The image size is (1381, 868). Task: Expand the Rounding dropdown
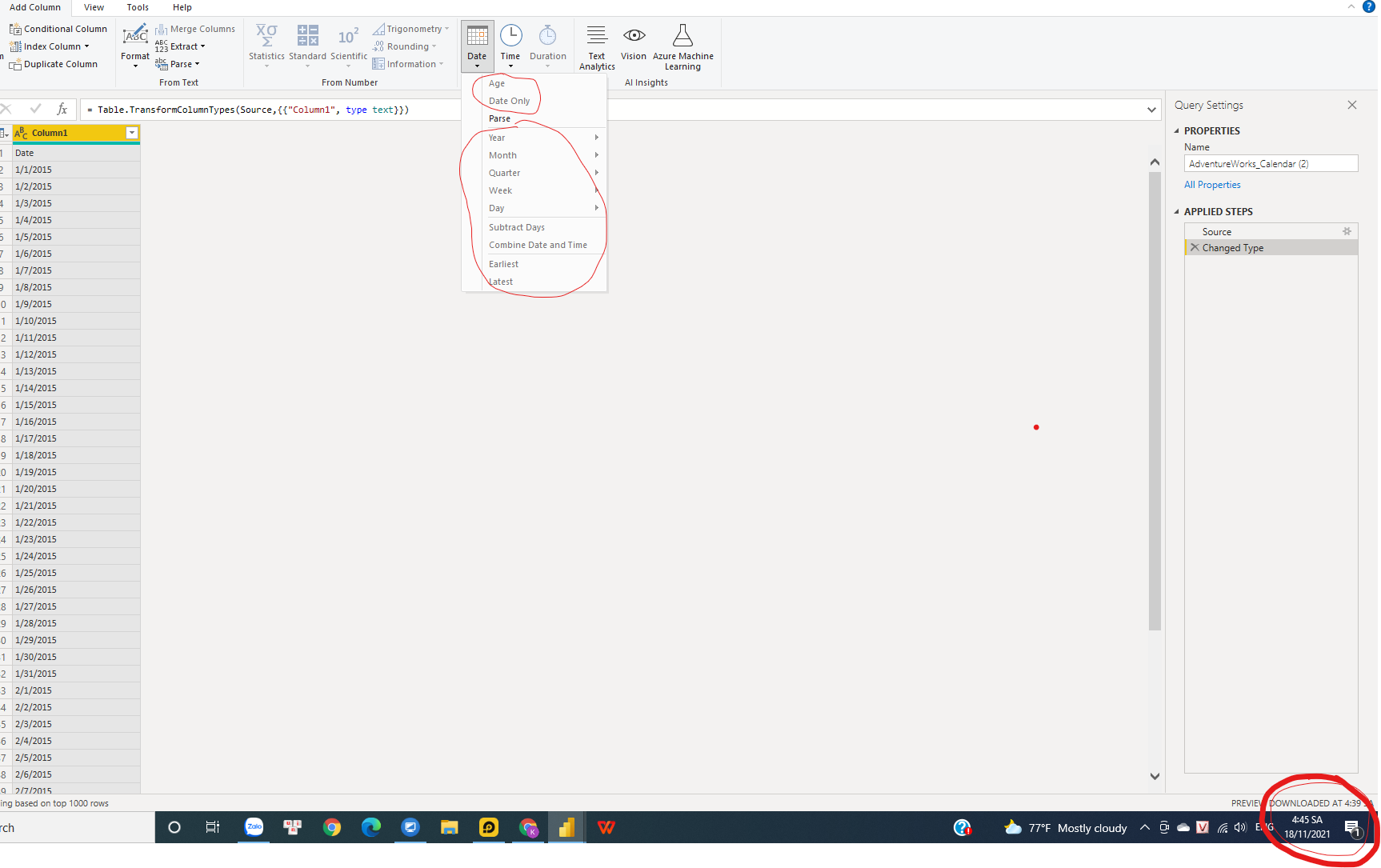click(x=405, y=46)
